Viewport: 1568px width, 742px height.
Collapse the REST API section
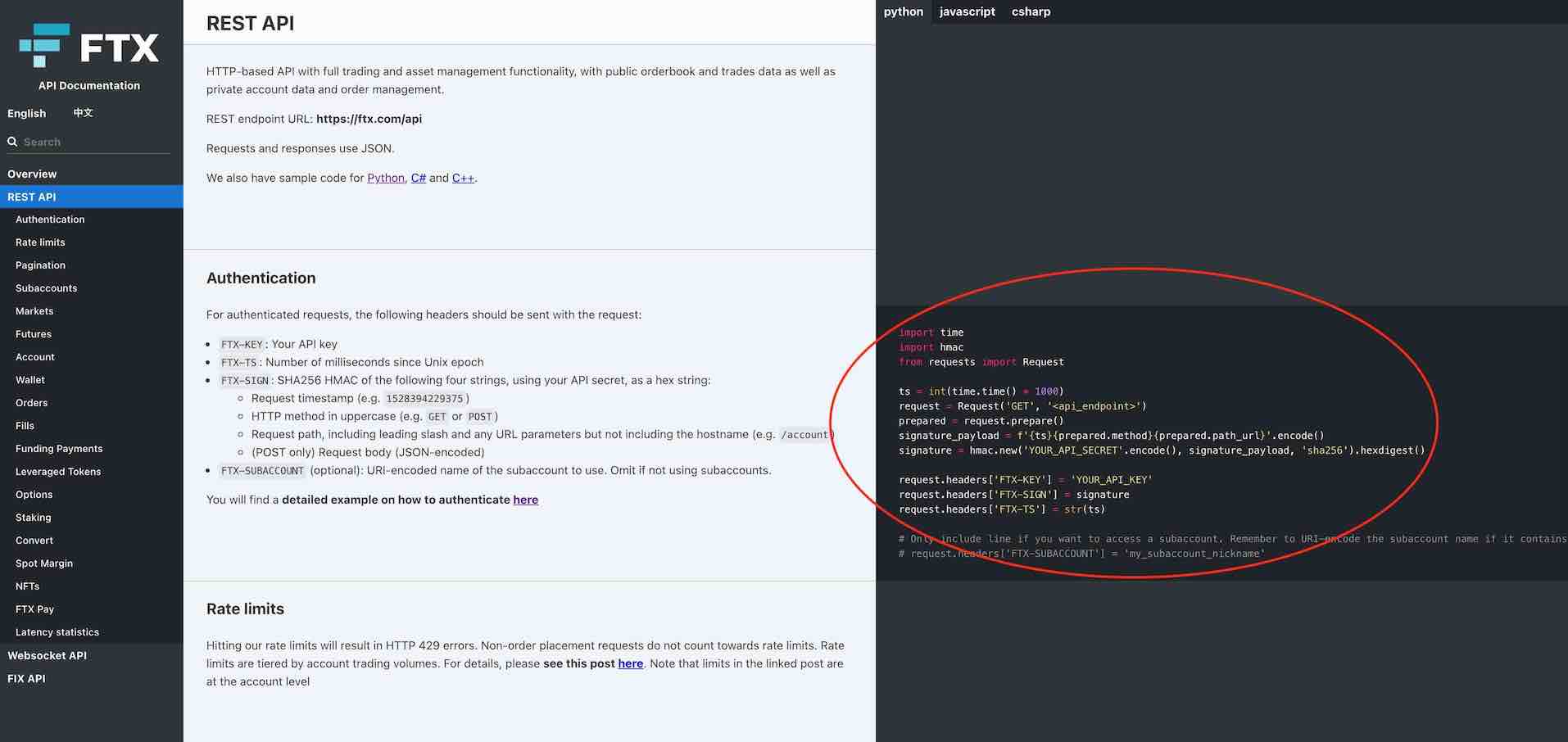pos(32,197)
